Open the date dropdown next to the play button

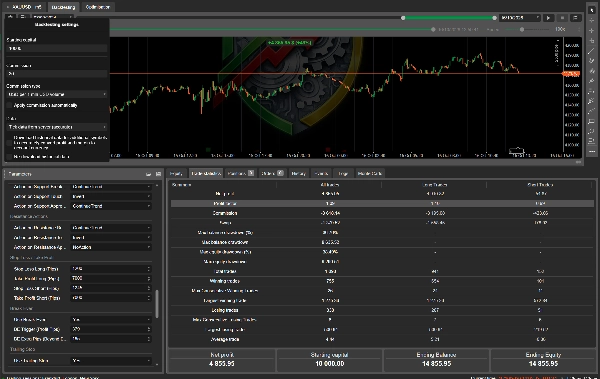point(520,18)
